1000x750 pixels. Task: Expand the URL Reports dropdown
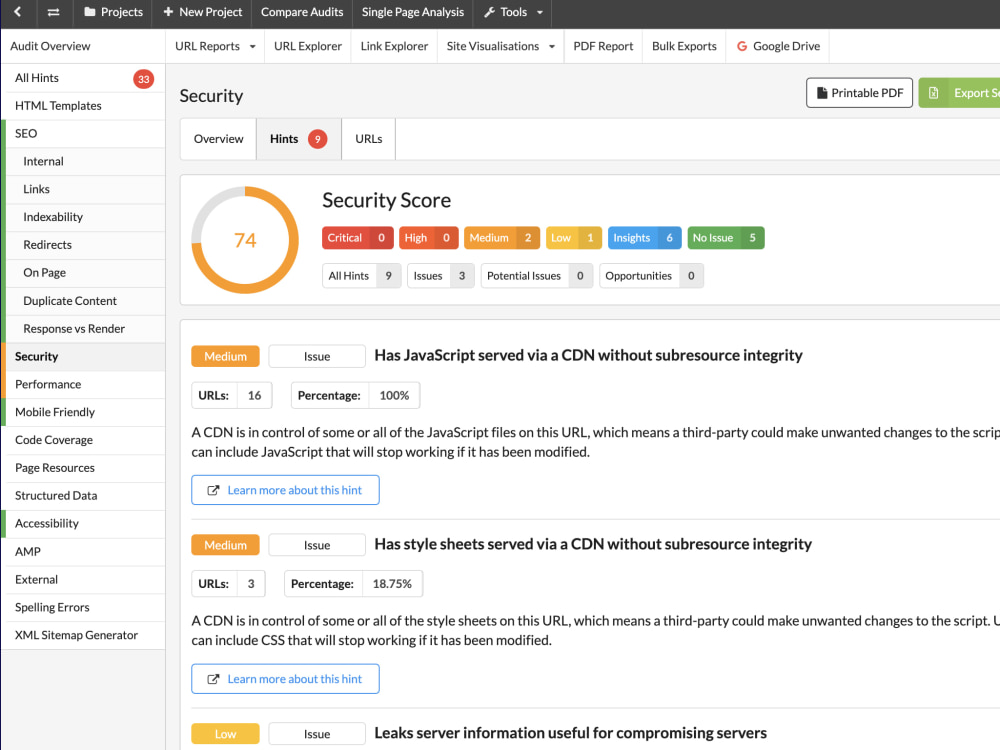pos(215,46)
